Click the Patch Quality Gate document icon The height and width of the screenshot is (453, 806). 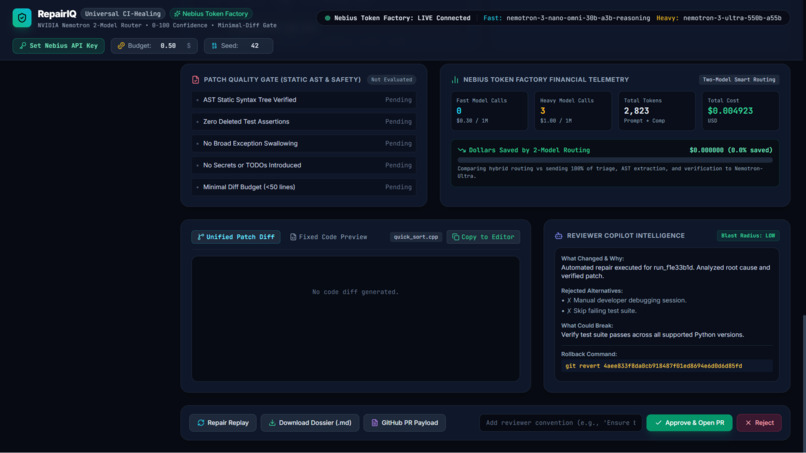(195, 80)
